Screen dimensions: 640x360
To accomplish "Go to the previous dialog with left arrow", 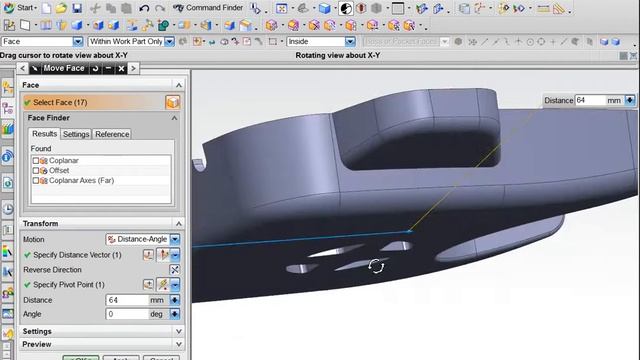I will pyautogui.click(x=23, y=68).
